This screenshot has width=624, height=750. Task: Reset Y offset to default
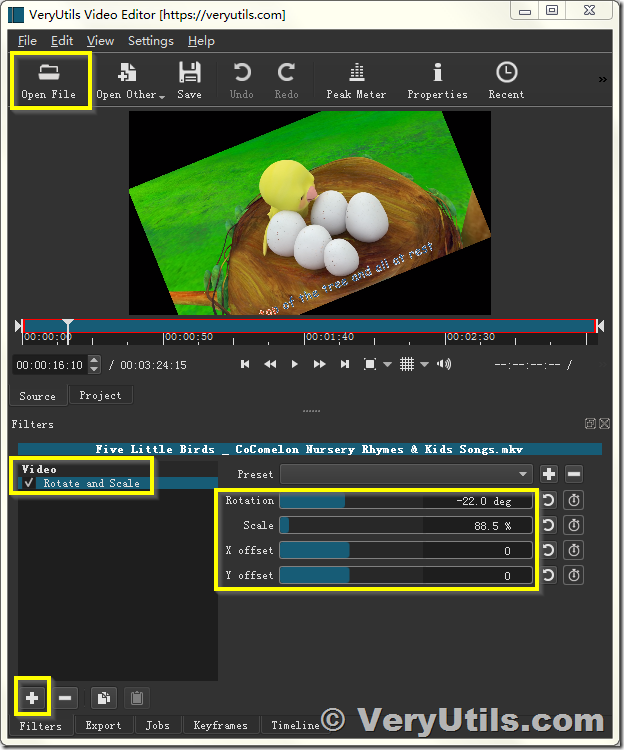[548, 575]
